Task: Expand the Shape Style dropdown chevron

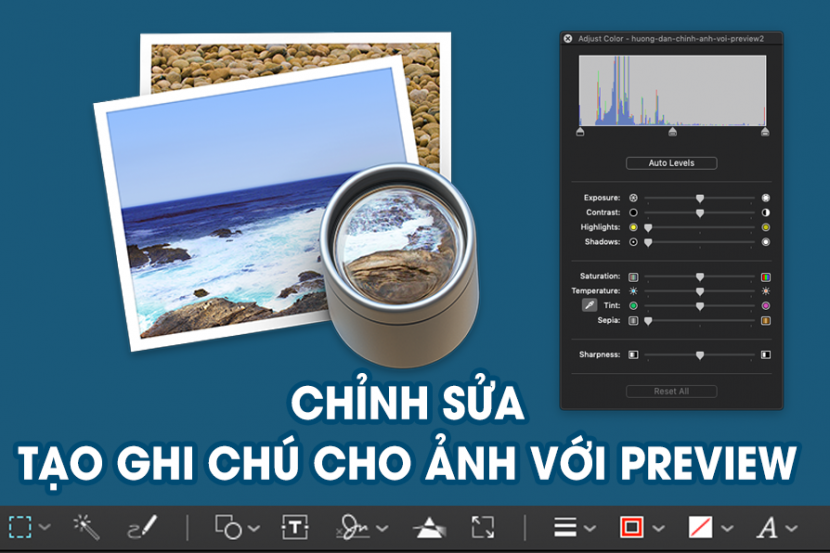Action: point(590,528)
